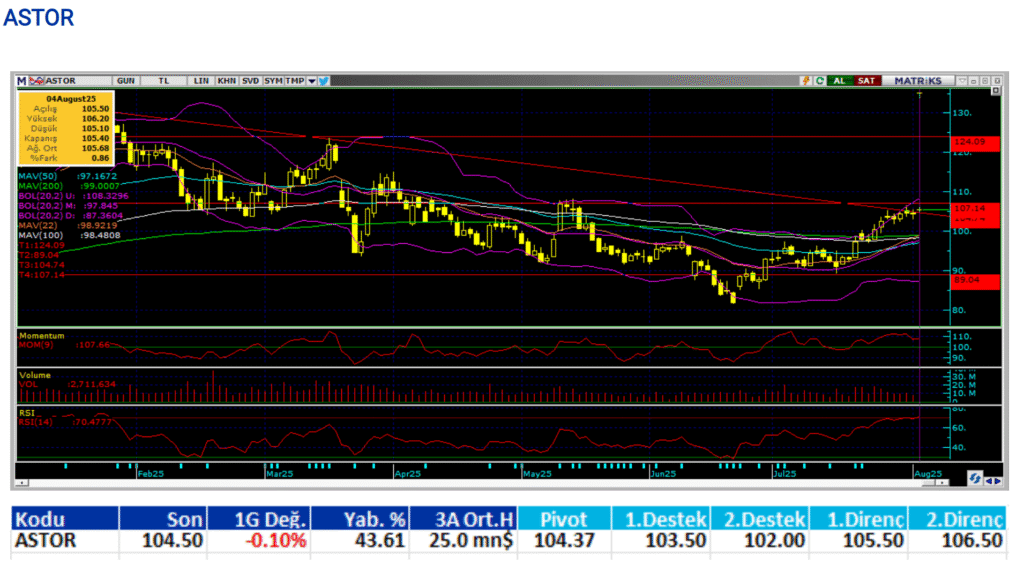Click the lightning bolt quick-order icon
The height and width of the screenshot is (564, 1024).
coord(806,80)
